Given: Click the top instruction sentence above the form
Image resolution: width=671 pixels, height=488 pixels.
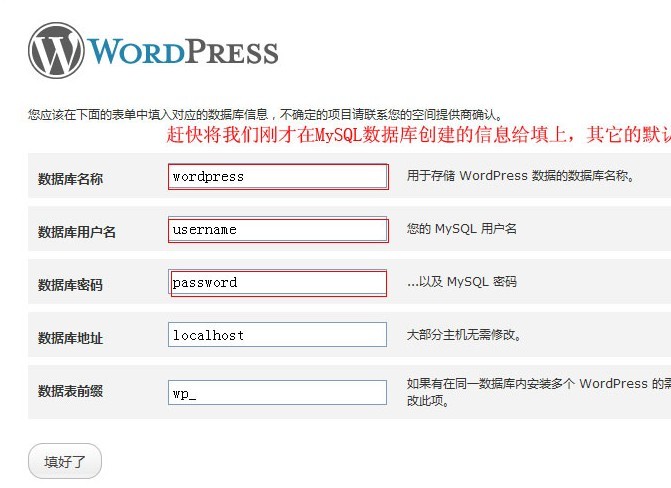Looking at the screenshot, I should tap(266, 115).
